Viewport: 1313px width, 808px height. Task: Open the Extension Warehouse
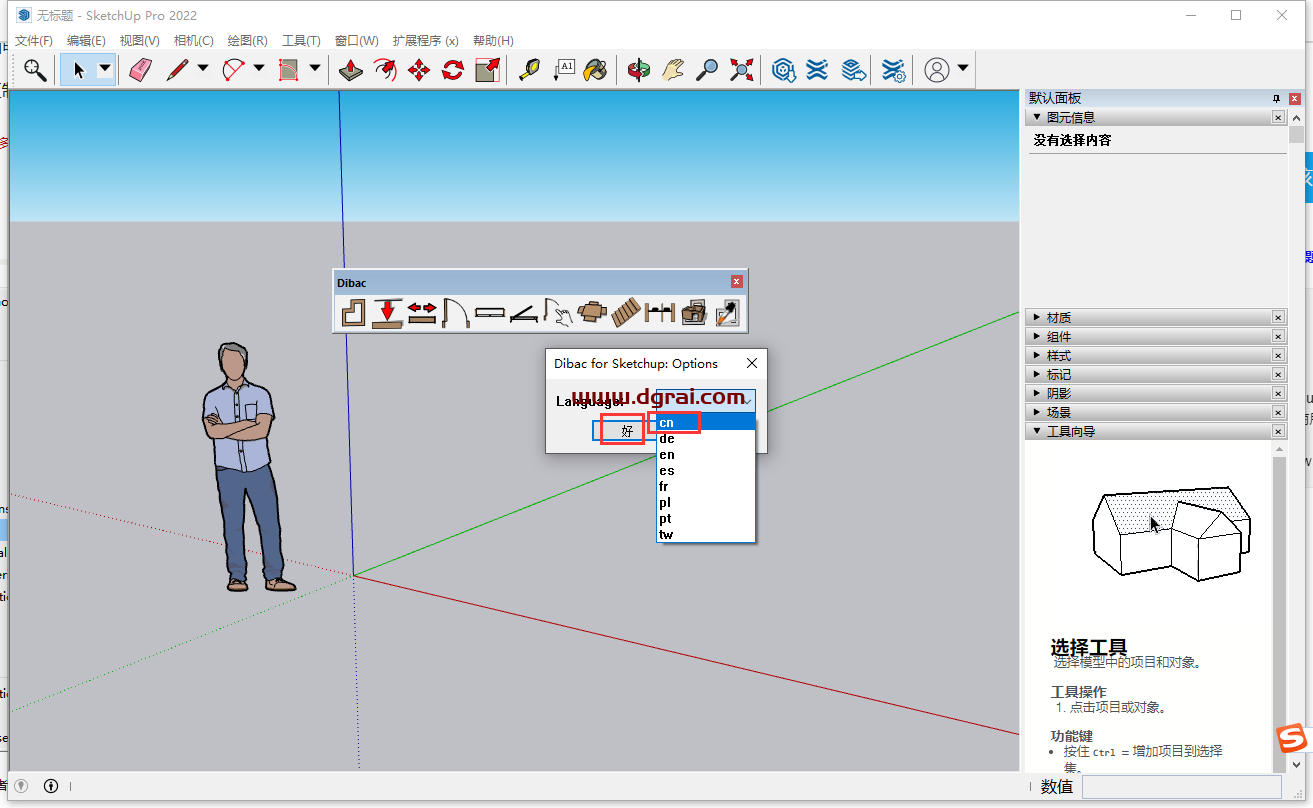[817, 70]
